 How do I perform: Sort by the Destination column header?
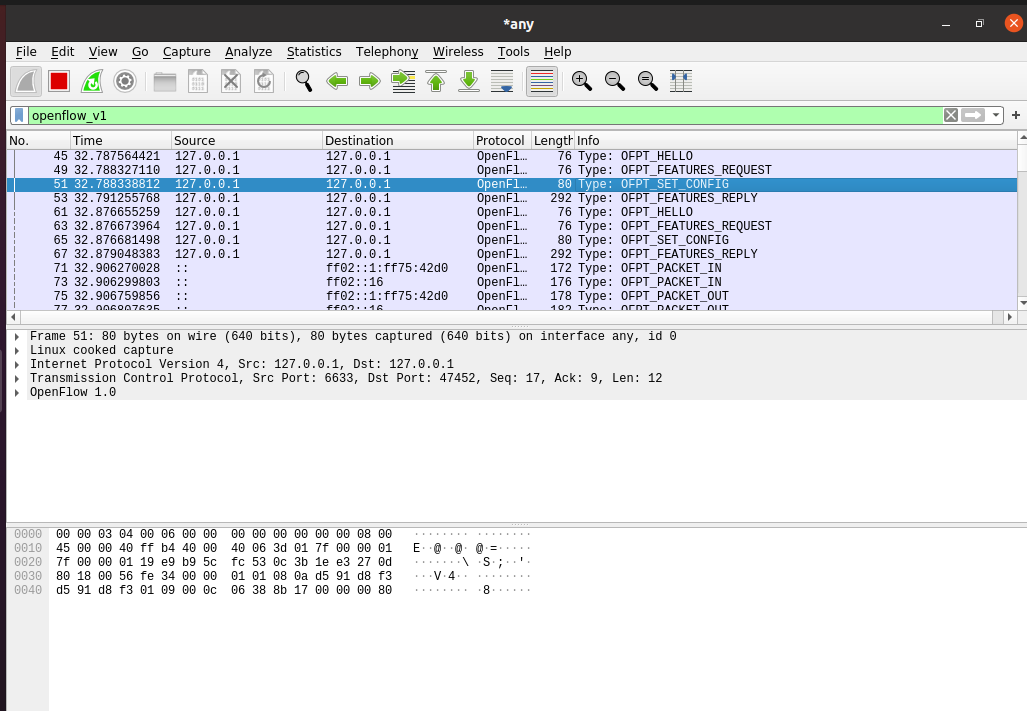coord(398,141)
